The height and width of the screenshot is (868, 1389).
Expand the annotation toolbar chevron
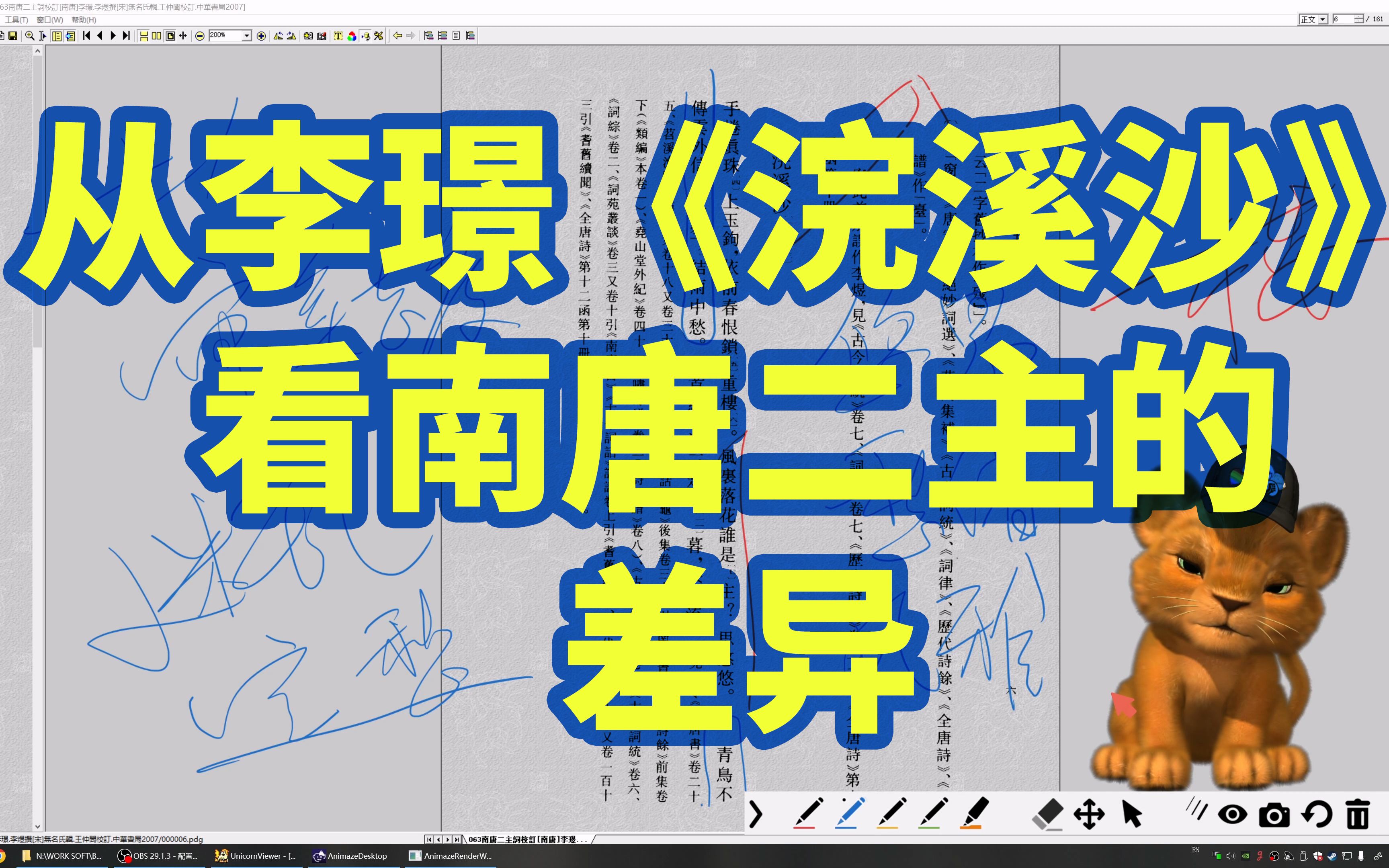pos(756,814)
